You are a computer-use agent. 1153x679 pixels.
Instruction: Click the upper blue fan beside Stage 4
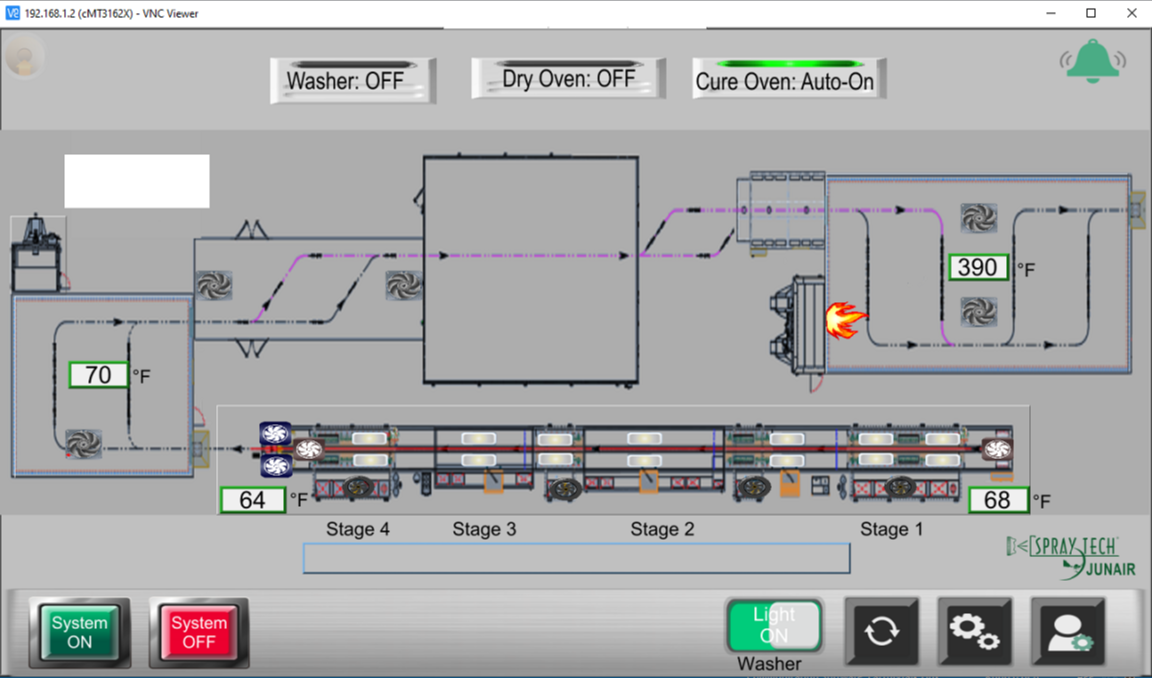pyautogui.click(x=275, y=433)
